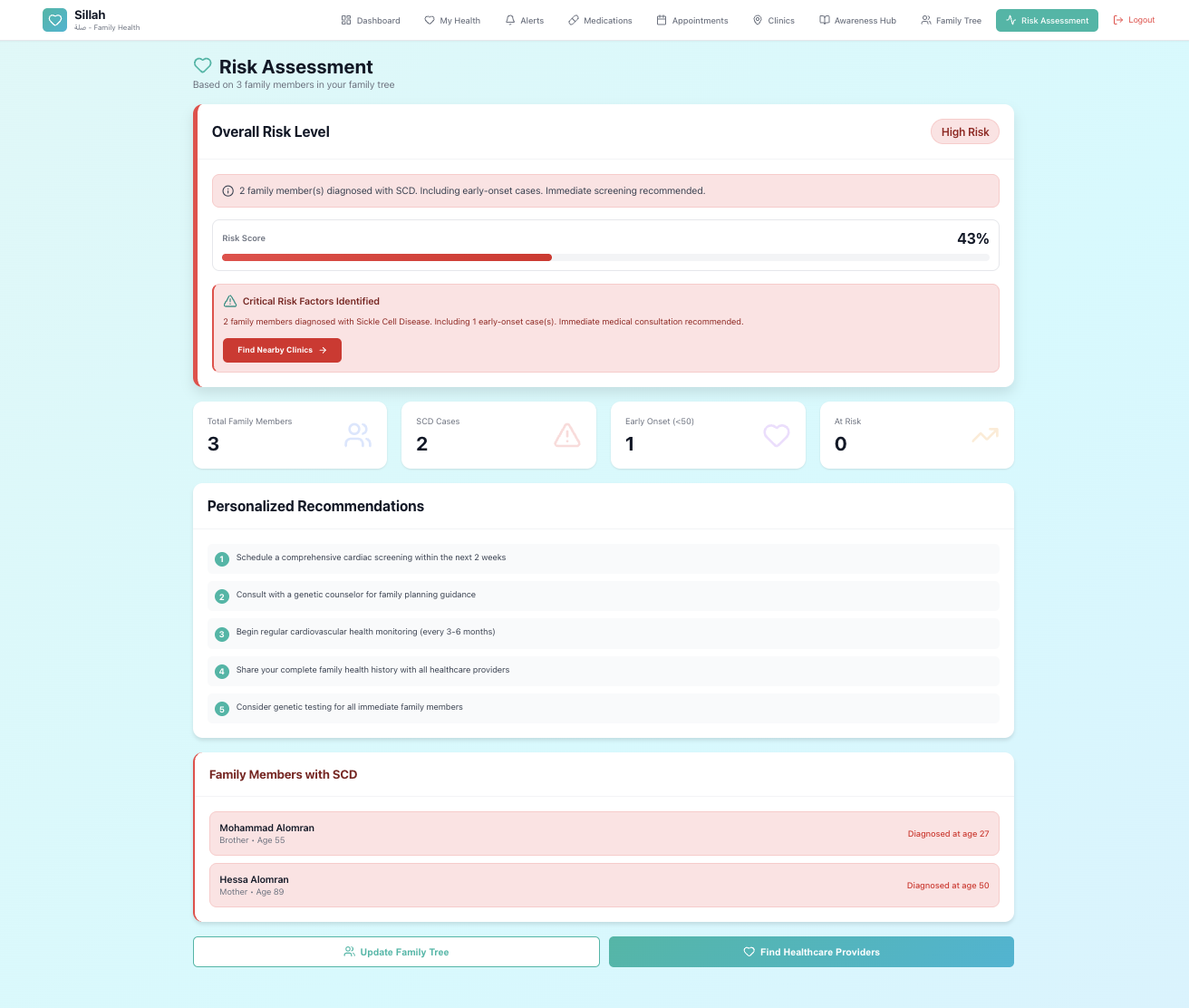Click the heart icon on Early Onset card
Viewport: 1189px width, 1008px height.
pyautogui.click(x=776, y=435)
